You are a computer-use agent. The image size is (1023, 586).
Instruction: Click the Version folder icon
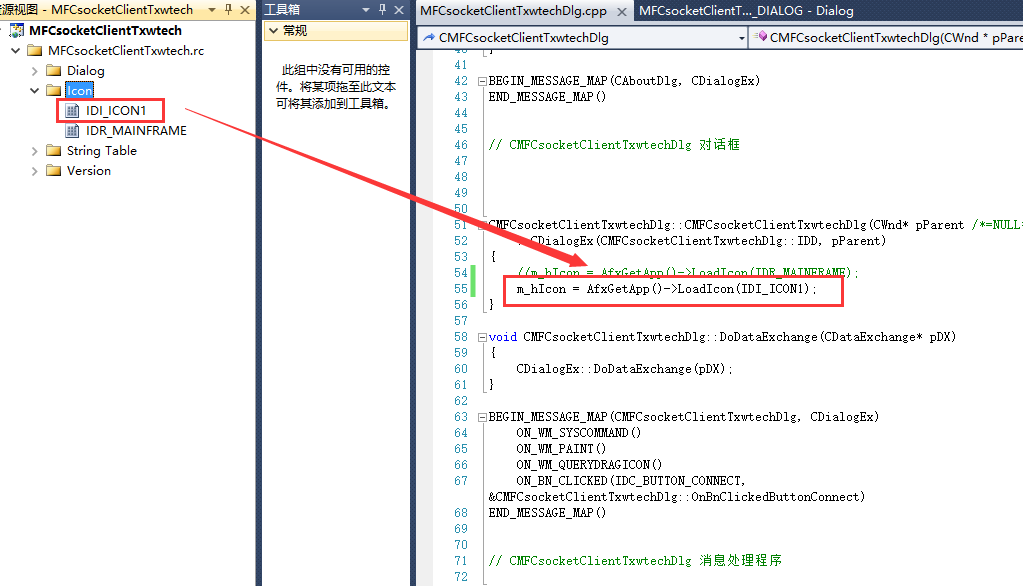54,171
